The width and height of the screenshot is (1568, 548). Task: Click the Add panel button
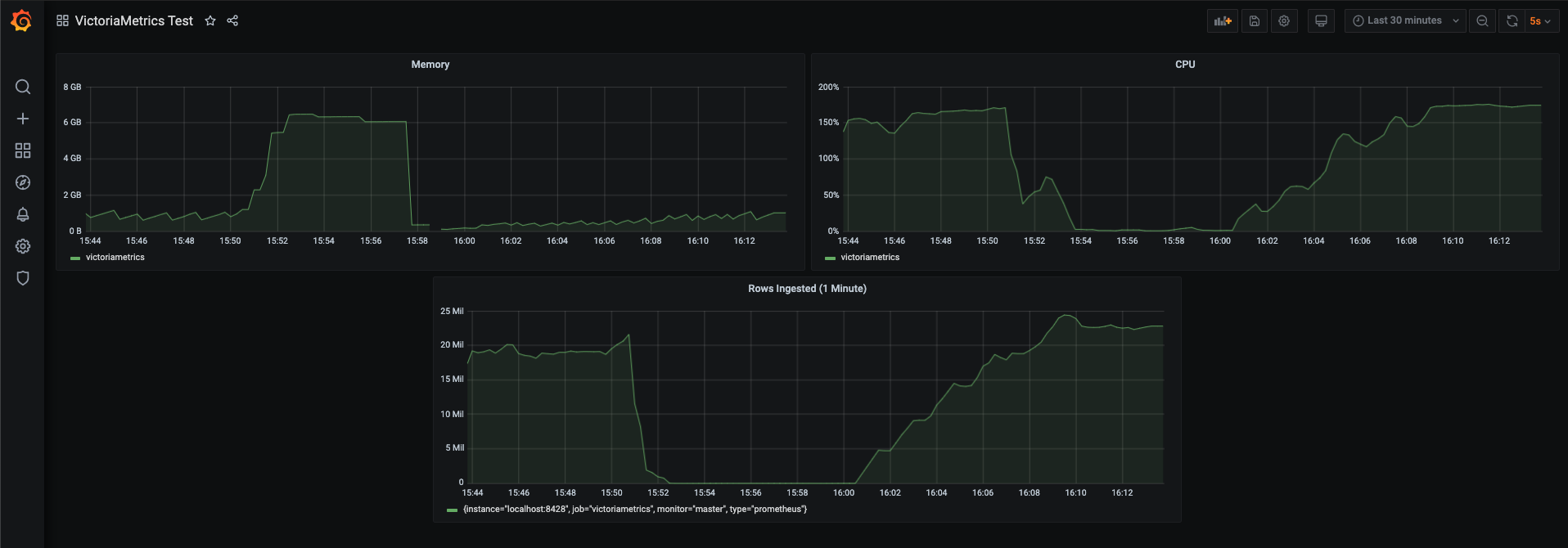pyautogui.click(x=1223, y=20)
